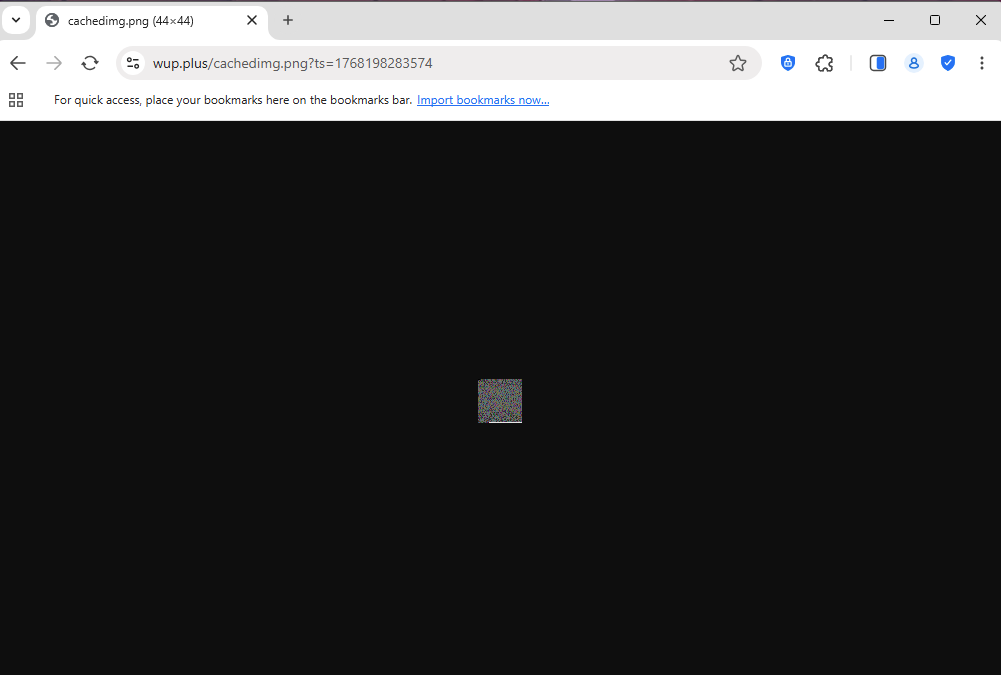1001x675 pixels.
Task: Close the cachedimg.png tab
Action: coord(252,20)
